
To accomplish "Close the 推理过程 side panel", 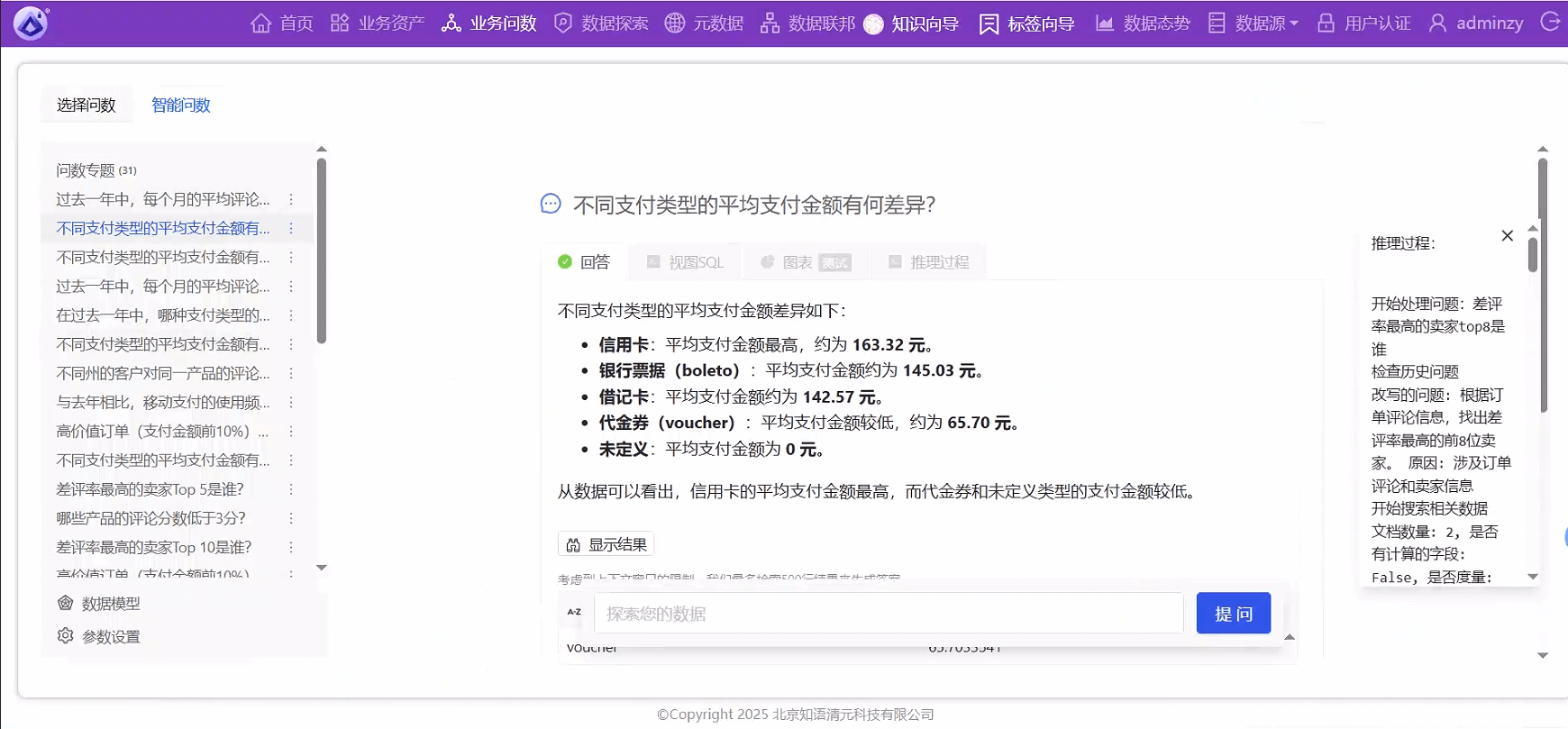I will point(1507,236).
